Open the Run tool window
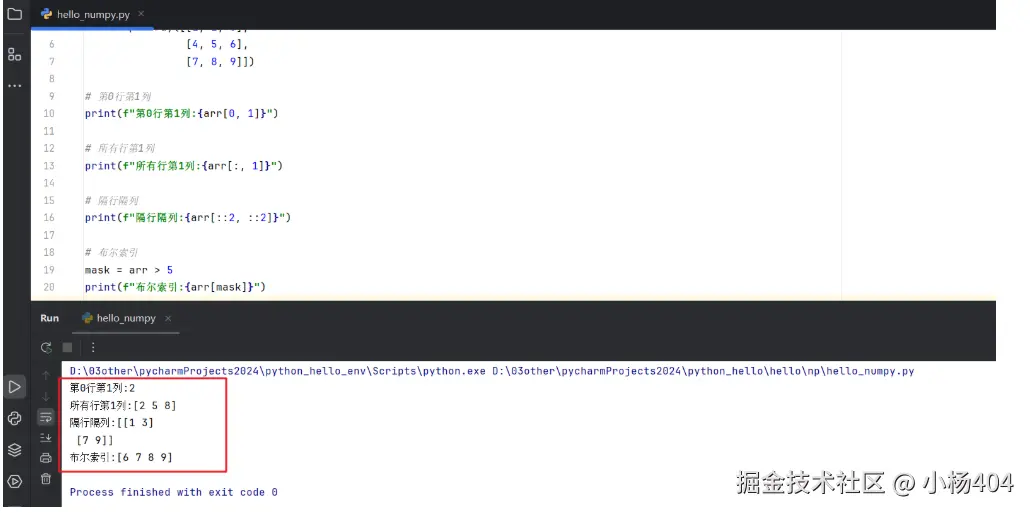 click(x=14, y=386)
